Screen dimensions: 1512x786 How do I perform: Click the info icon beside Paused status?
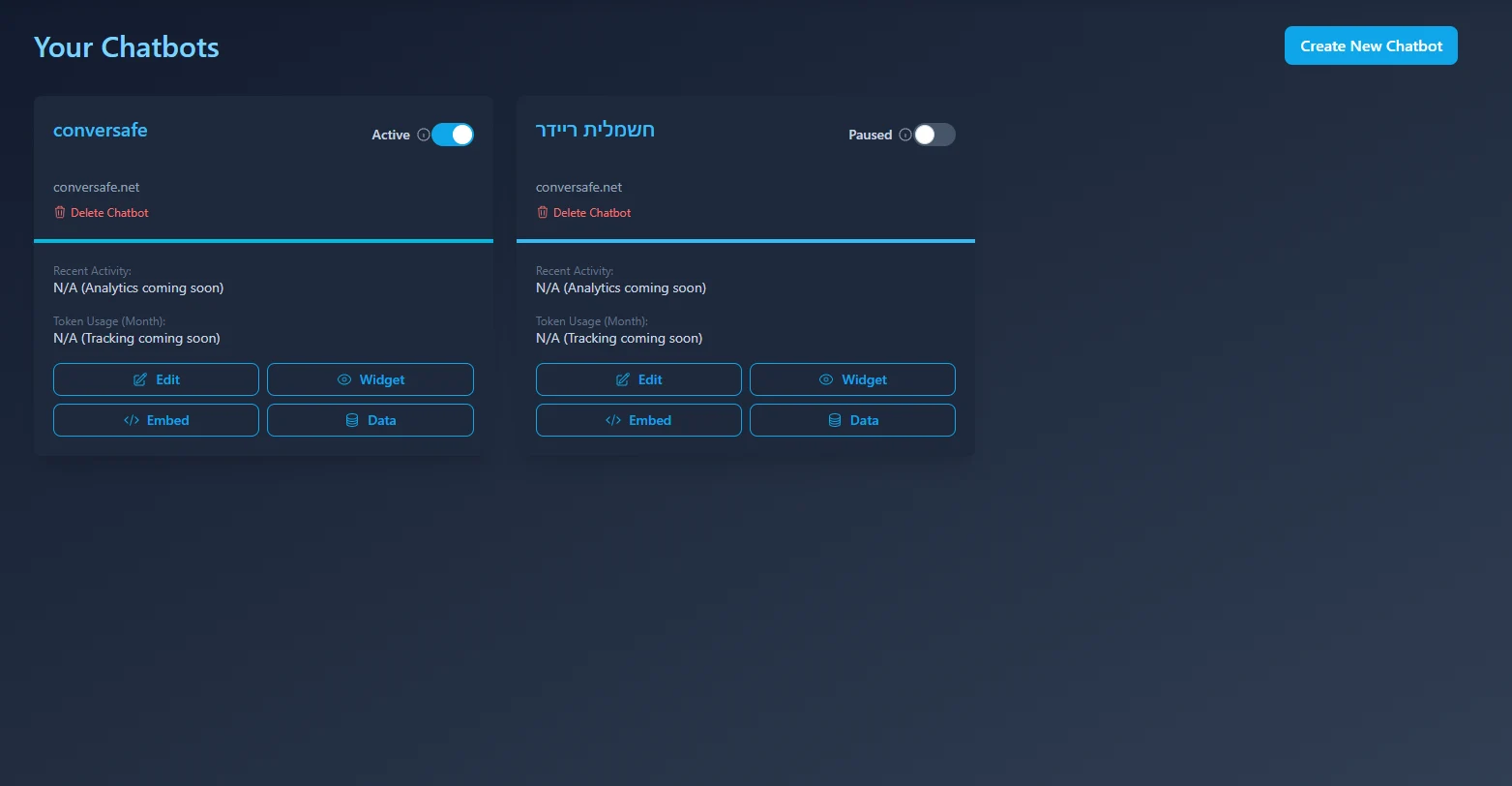click(x=905, y=136)
